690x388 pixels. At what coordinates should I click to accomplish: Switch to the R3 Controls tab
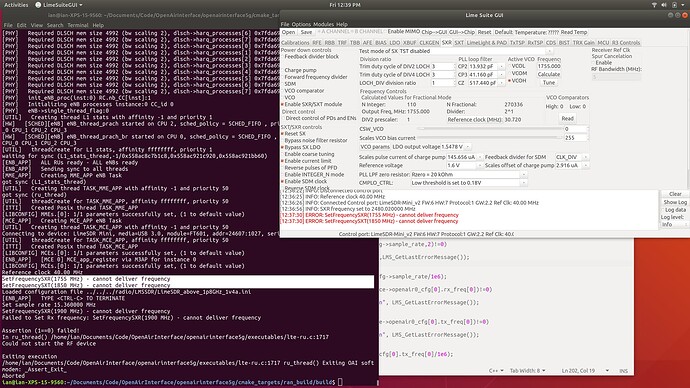626,43
